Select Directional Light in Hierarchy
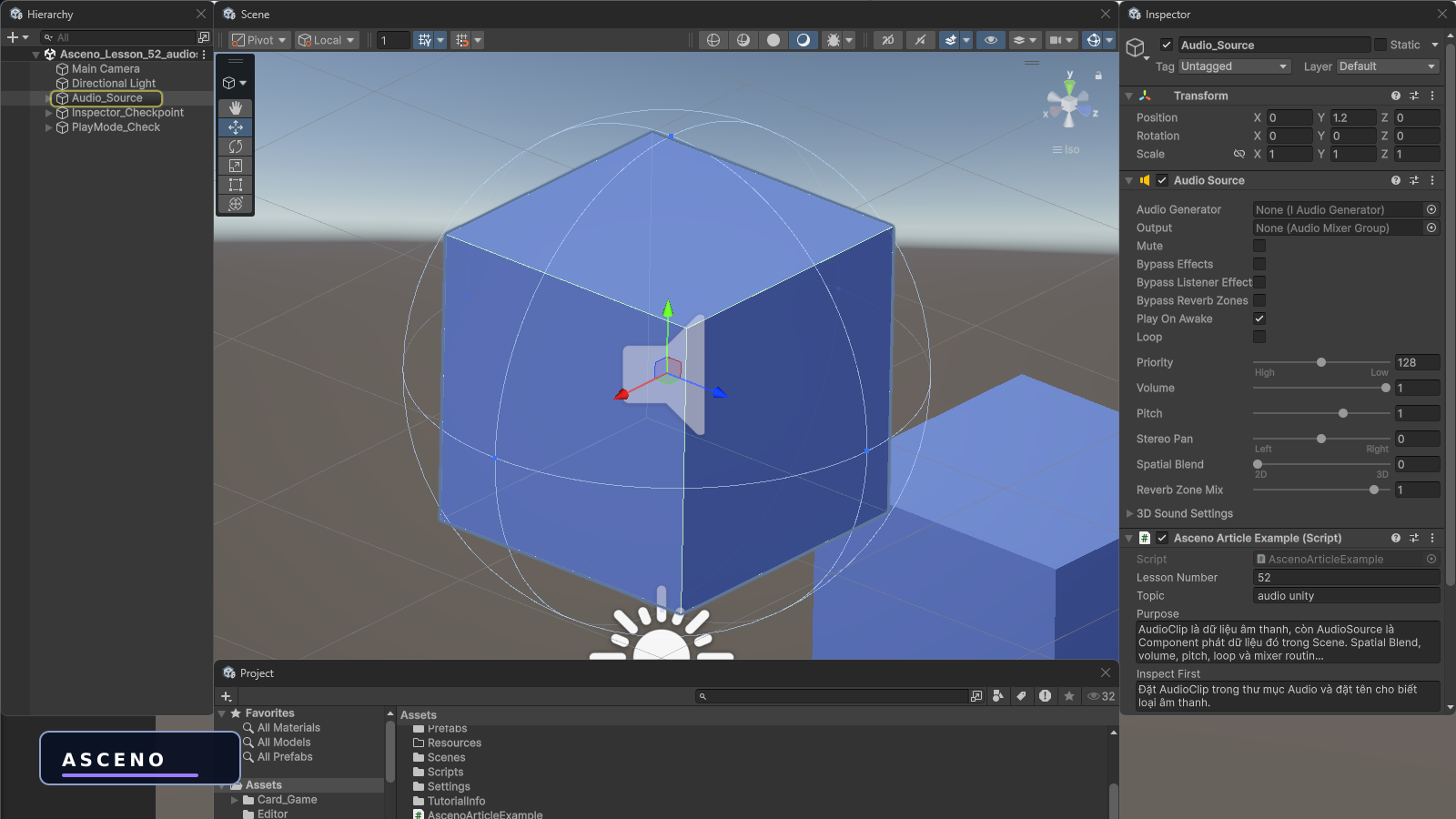The height and width of the screenshot is (819, 1456). pyautogui.click(x=114, y=84)
